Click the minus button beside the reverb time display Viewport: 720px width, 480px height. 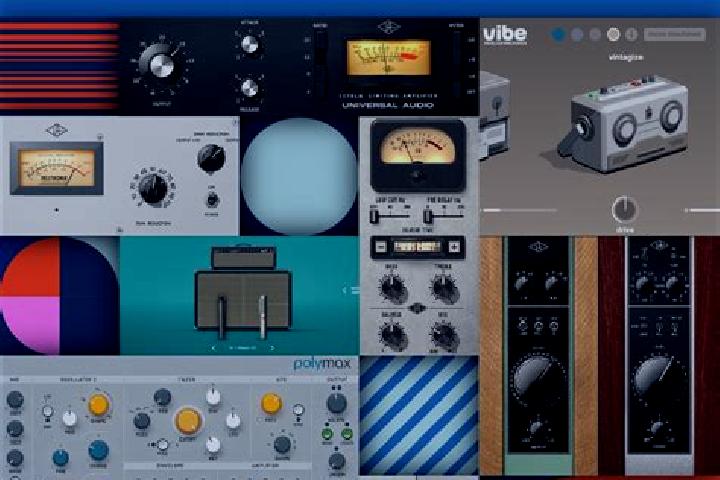[381, 247]
